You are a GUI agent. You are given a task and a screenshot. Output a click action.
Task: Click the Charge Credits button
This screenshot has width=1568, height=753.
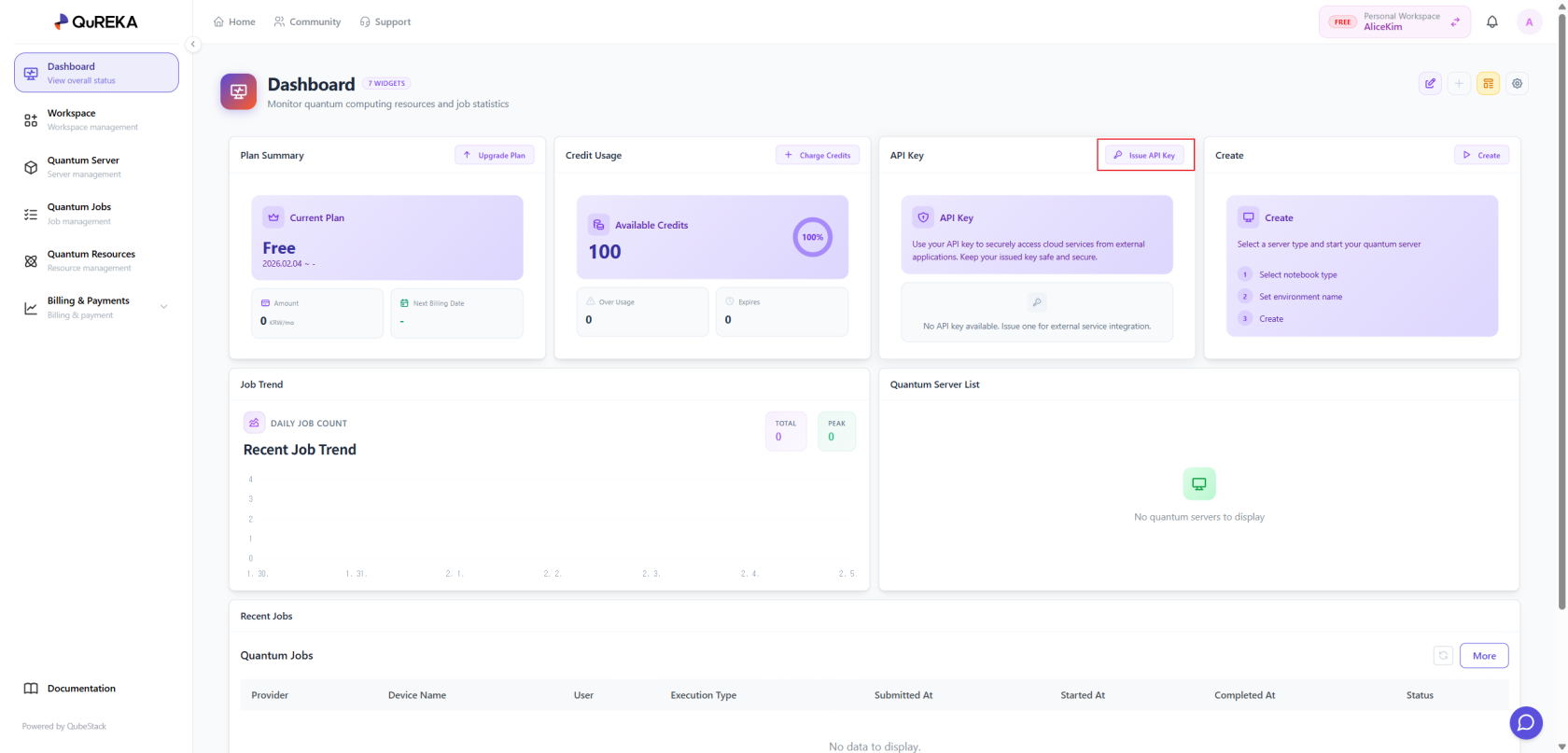(x=818, y=155)
